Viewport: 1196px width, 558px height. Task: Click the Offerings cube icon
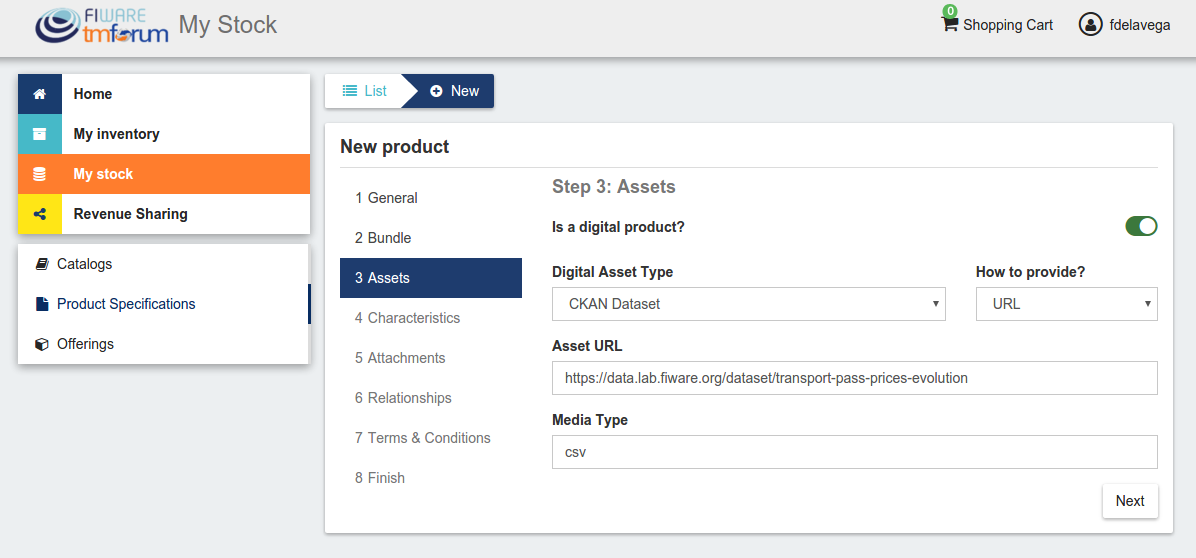[42, 344]
